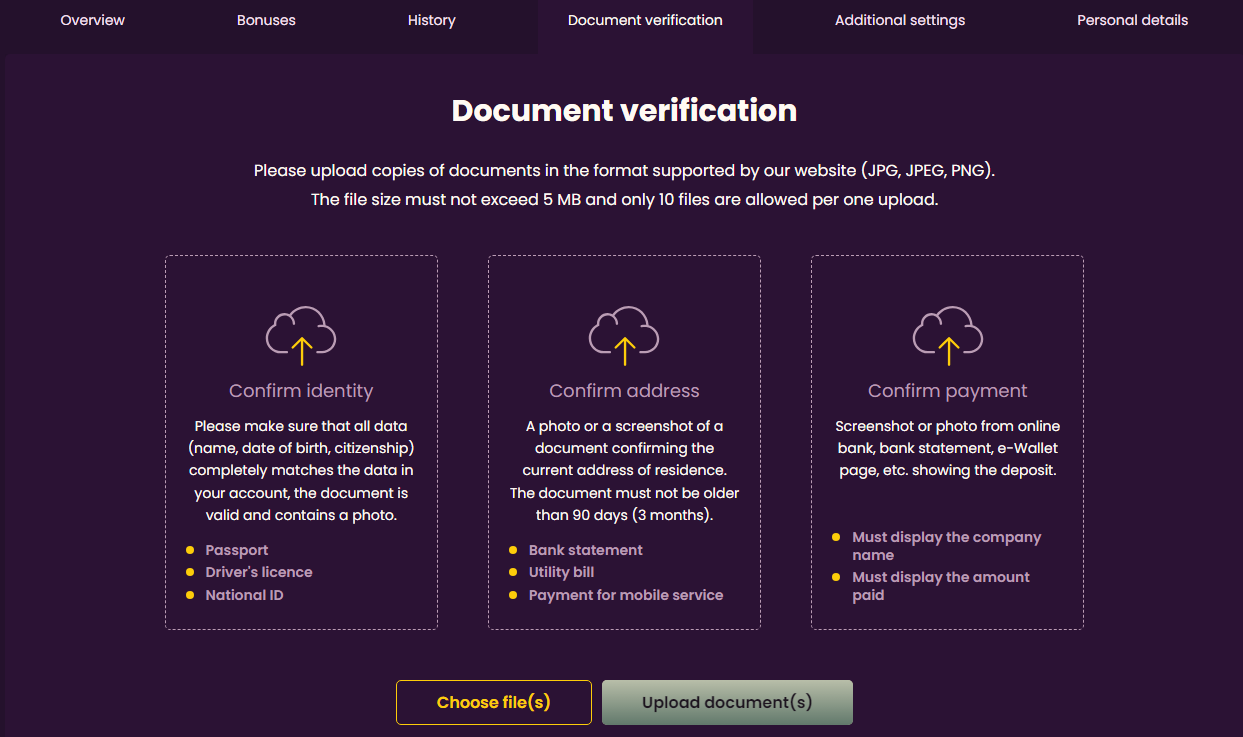Image resolution: width=1243 pixels, height=737 pixels.
Task: Click the Confirm payment upload panel
Action: click(x=947, y=441)
